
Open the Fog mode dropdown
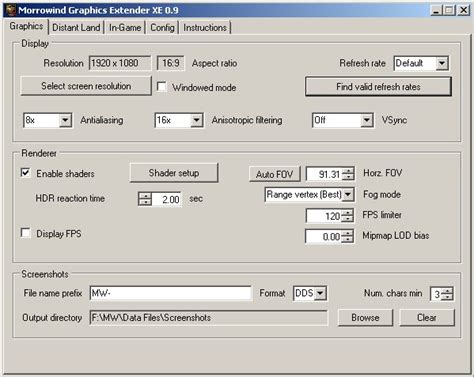(x=348, y=194)
